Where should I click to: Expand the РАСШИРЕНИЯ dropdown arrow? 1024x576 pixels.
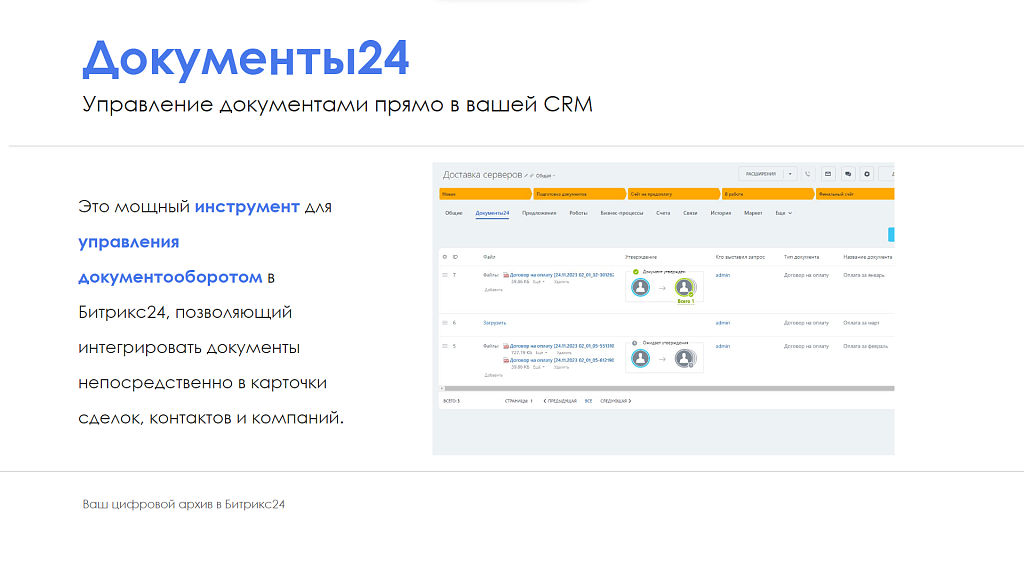(790, 173)
